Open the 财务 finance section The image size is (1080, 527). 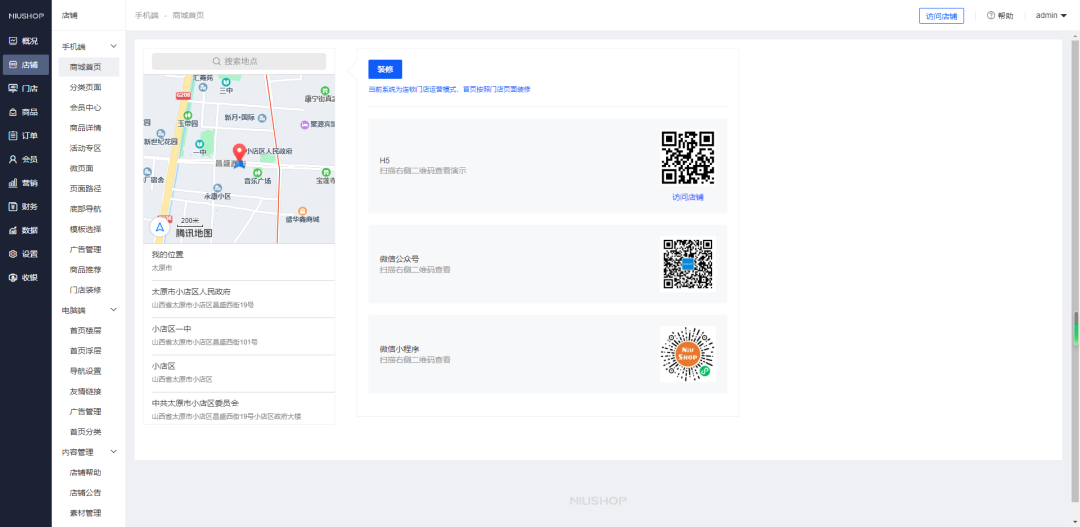click(25, 207)
